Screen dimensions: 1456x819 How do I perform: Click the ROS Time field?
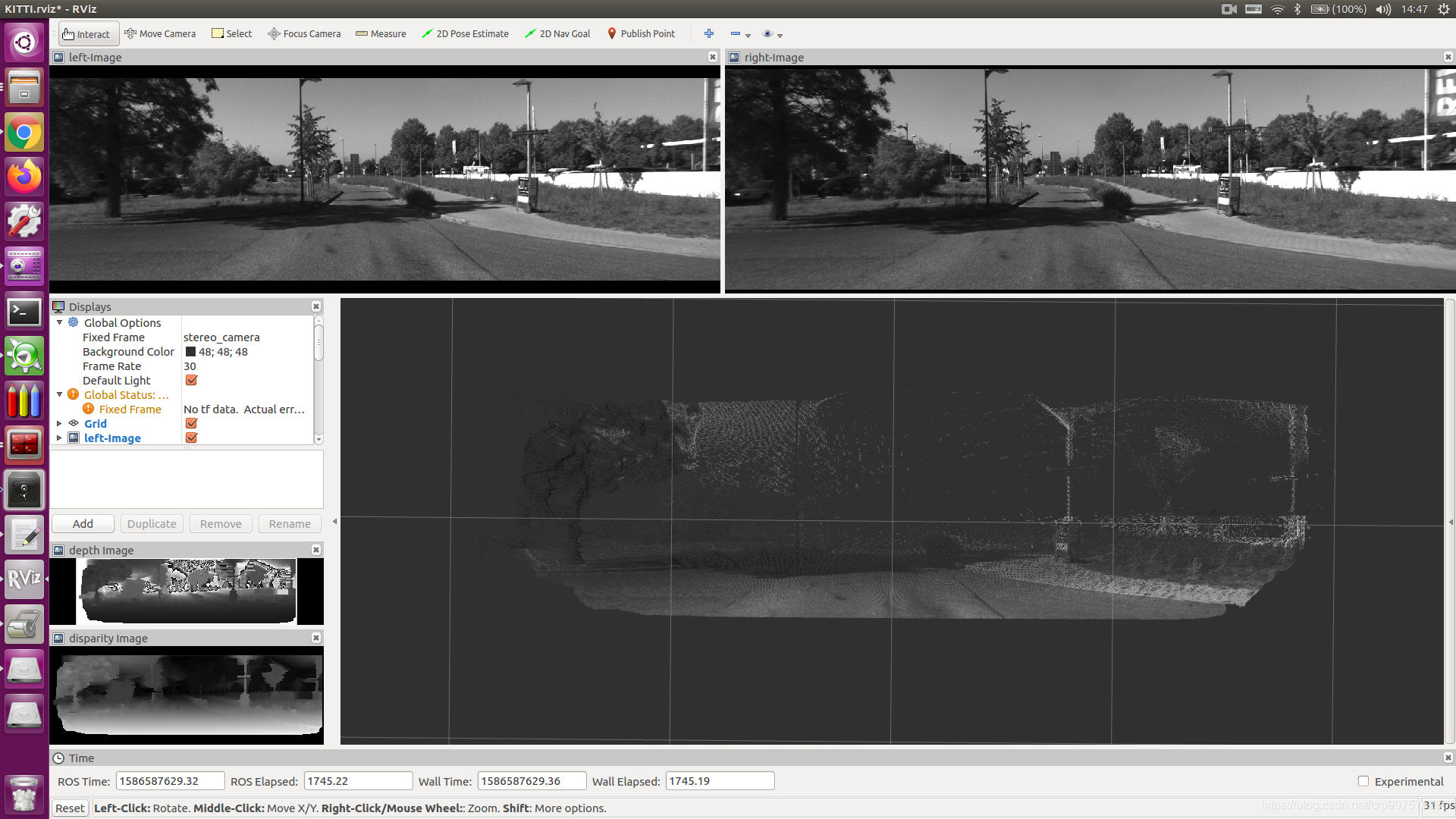point(170,781)
